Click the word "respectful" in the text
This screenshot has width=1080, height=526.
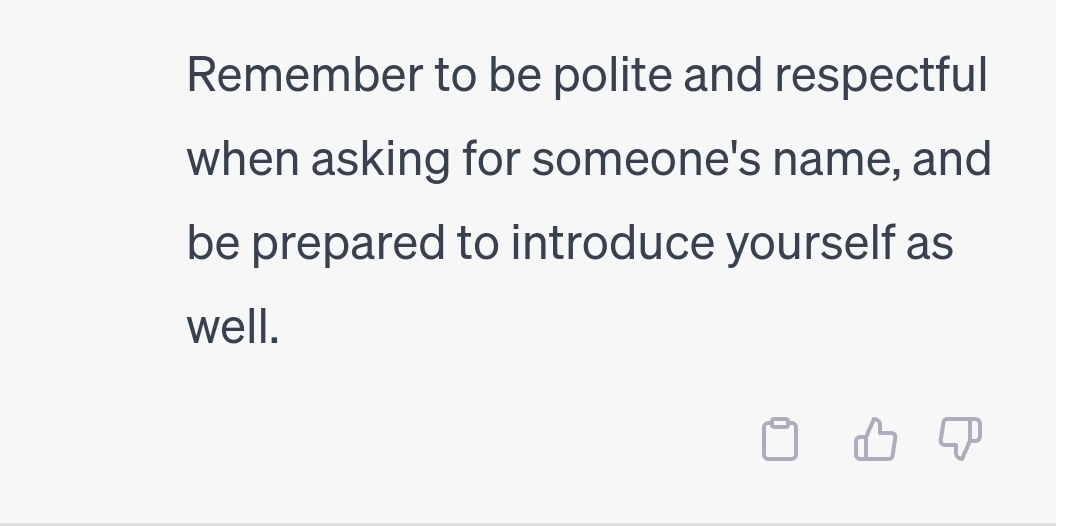tap(881, 75)
